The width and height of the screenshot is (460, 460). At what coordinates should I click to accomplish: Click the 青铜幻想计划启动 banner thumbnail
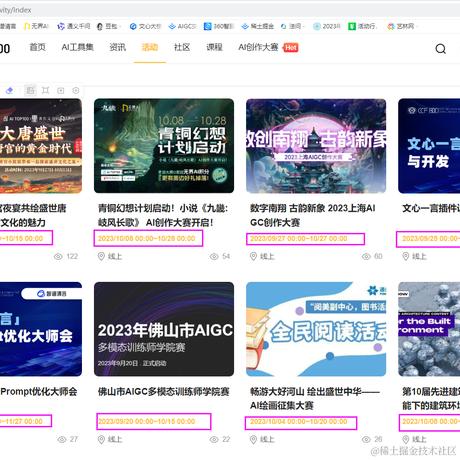(x=164, y=146)
